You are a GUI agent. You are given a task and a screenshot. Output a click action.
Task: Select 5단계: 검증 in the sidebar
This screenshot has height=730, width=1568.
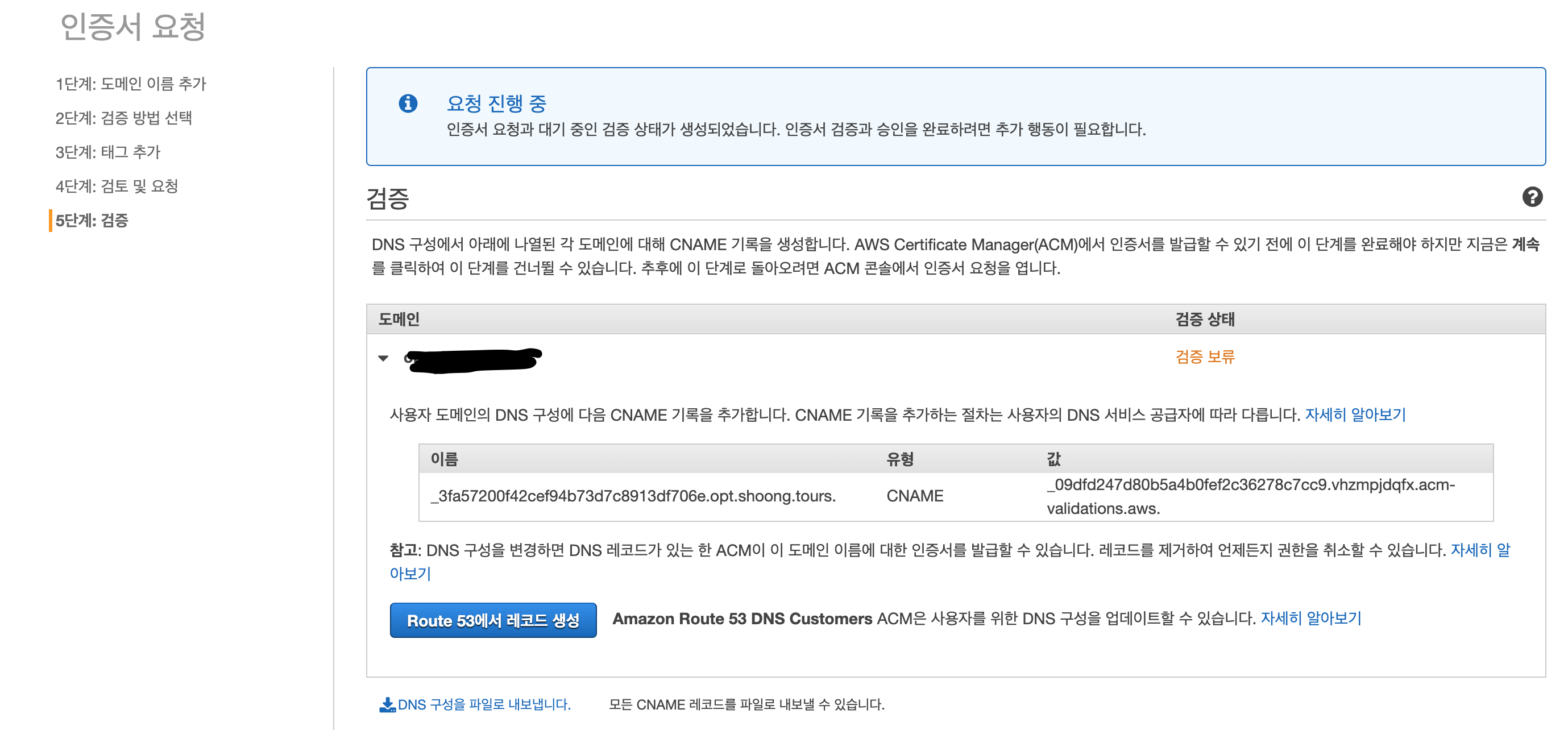point(92,220)
